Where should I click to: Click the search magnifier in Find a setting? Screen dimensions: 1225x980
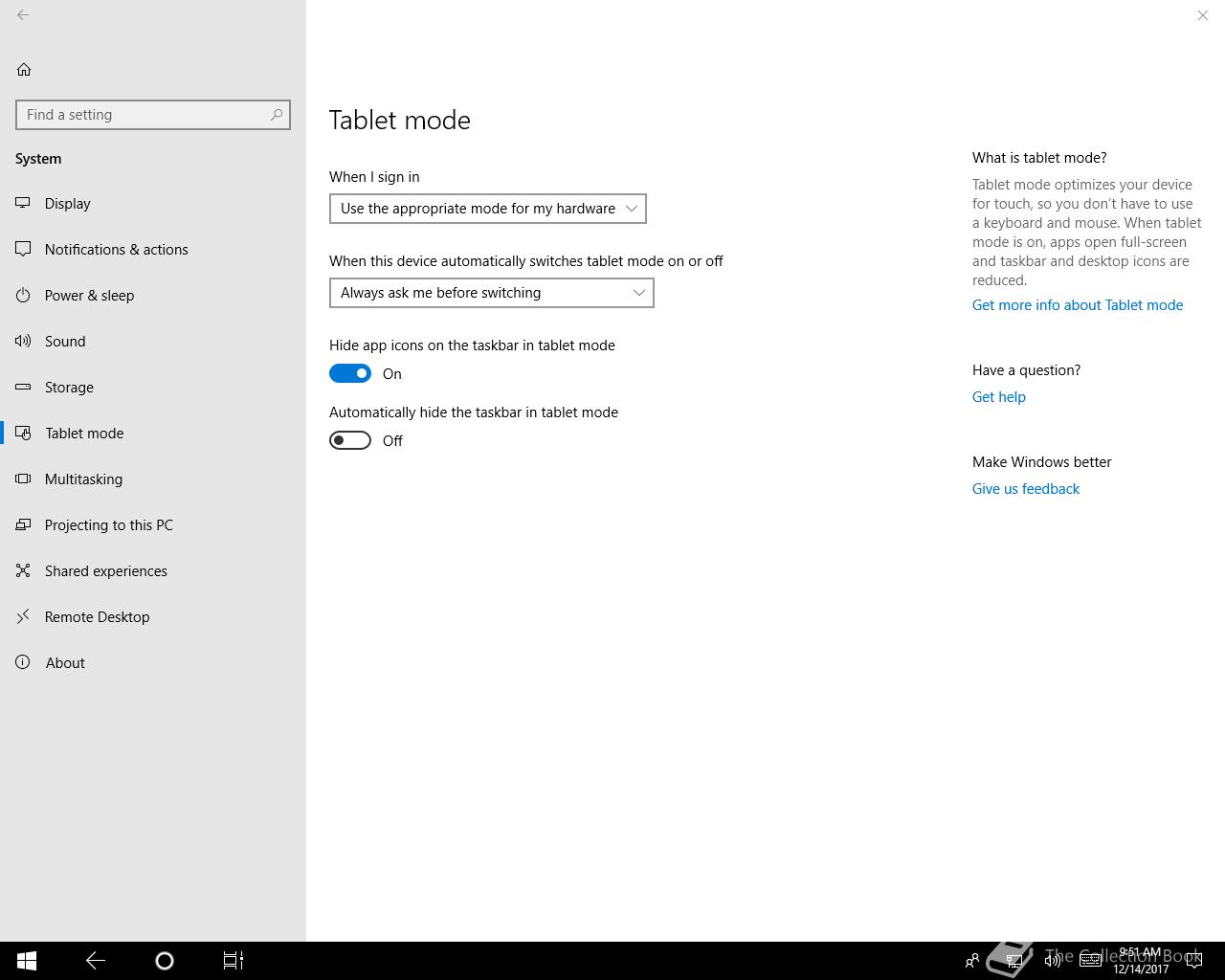tap(277, 115)
